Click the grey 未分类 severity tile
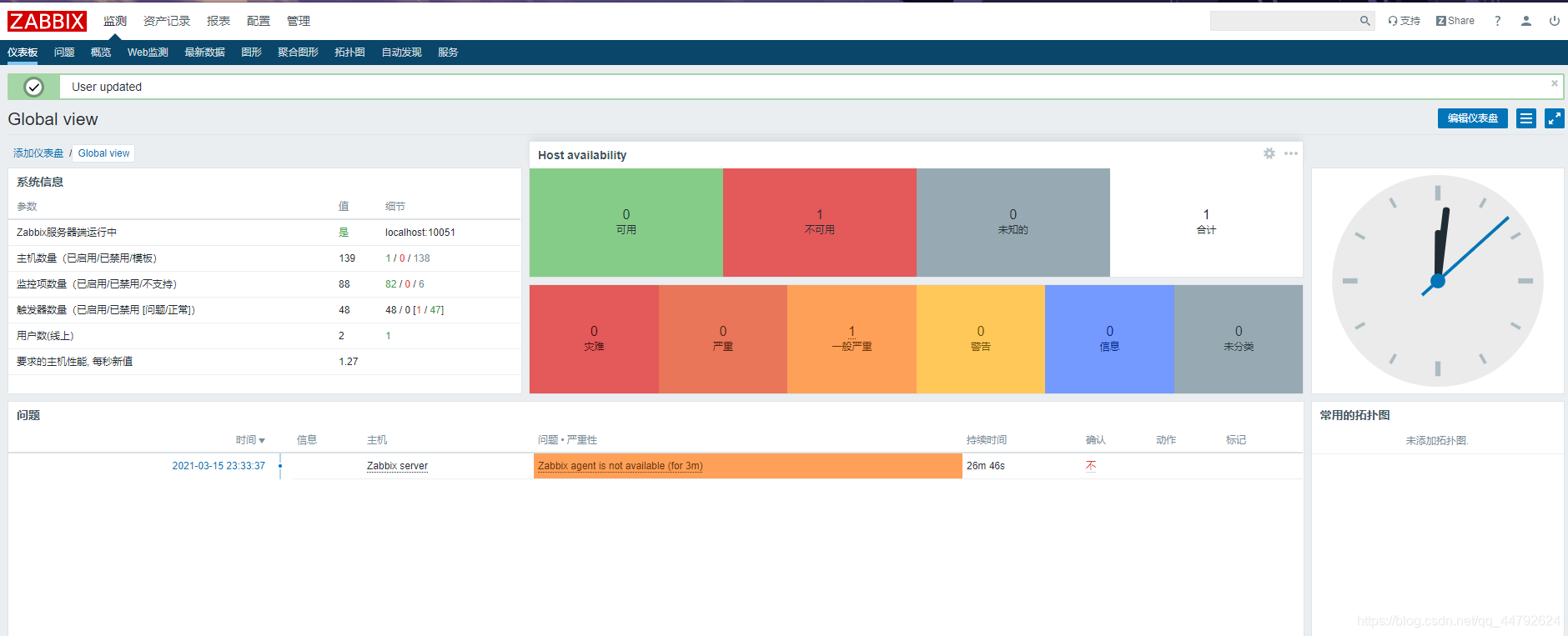Image resolution: width=1568 pixels, height=636 pixels. pos(1239,339)
